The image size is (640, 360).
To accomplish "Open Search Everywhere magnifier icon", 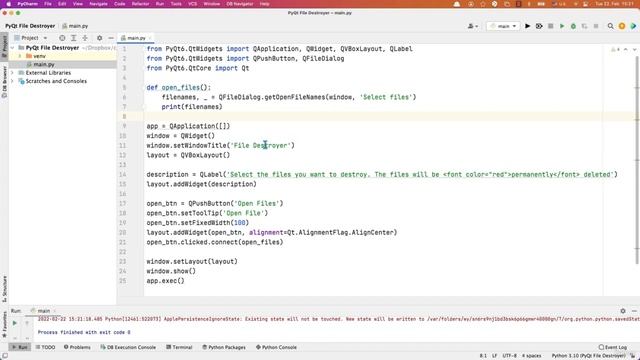I will click(610, 26).
